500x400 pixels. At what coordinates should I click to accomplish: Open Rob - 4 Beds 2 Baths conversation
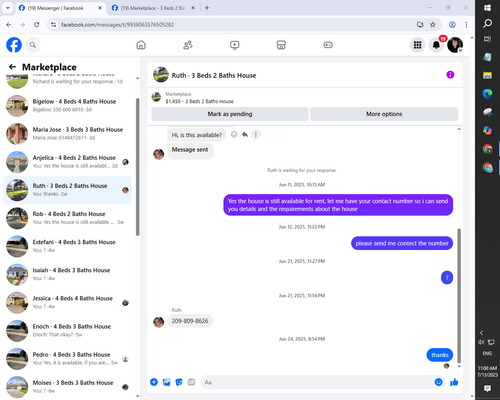click(67, 218)
